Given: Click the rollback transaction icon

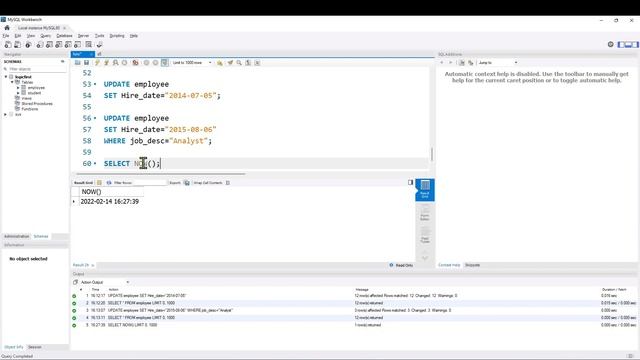Looking at the screenshot, I should point(155,62).
